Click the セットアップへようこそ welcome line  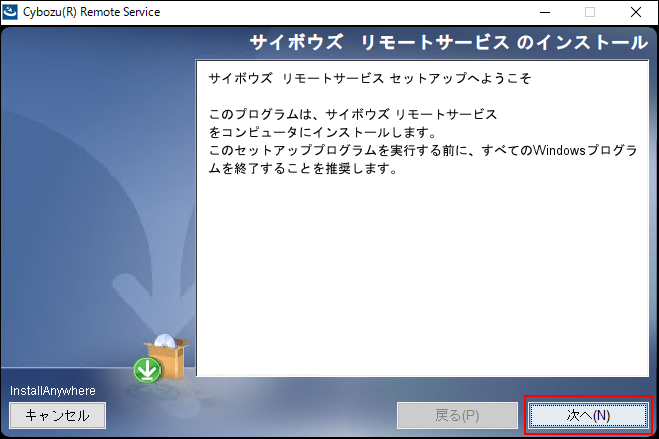[x=370, y=78]
